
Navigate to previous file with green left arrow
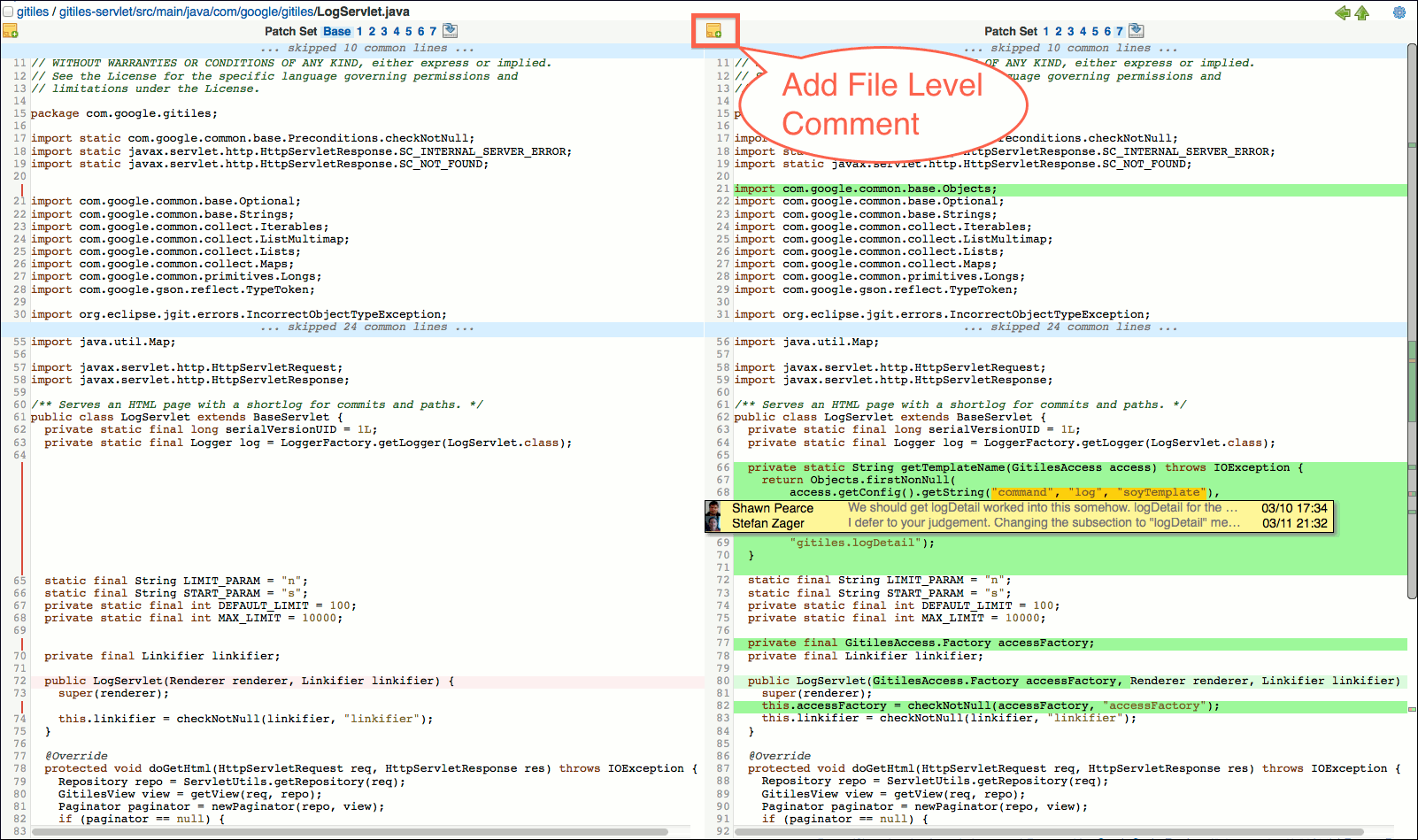click(1343, 13)
